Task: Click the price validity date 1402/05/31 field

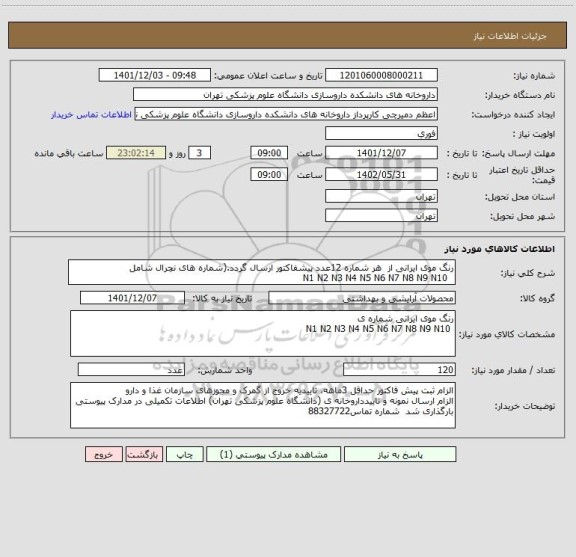Action: [381, 175]
